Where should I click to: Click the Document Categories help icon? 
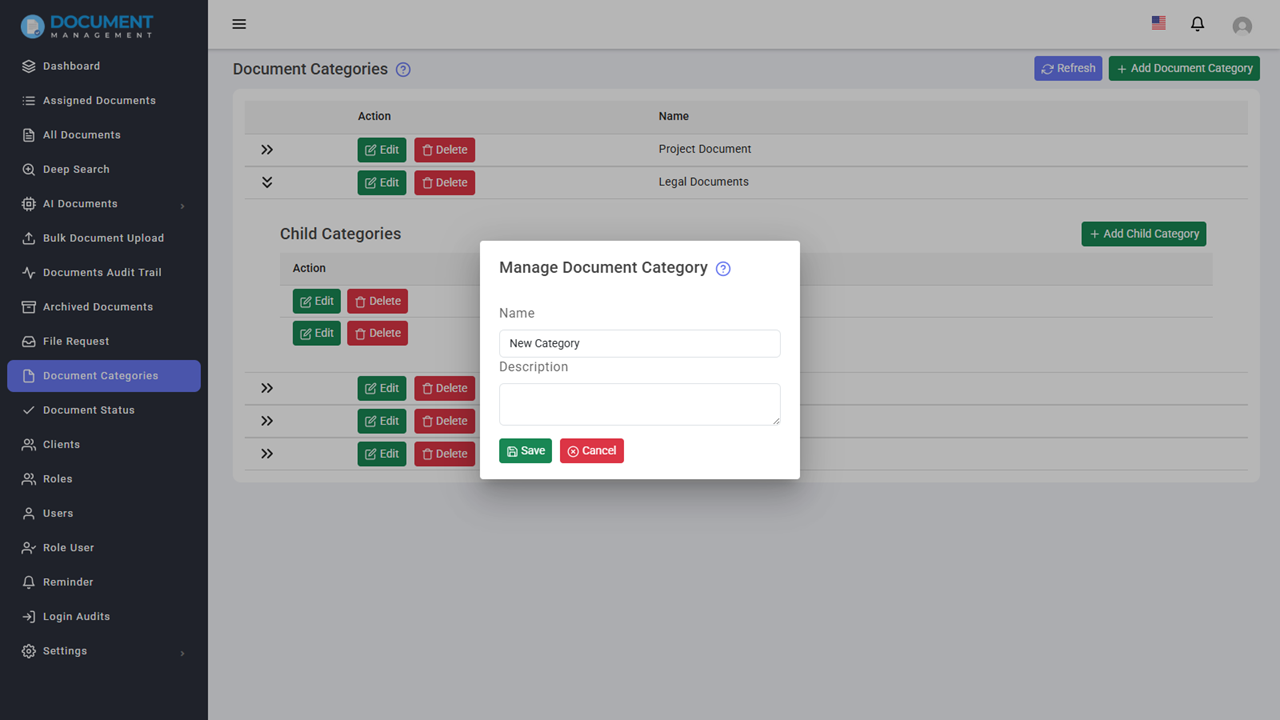[403, 69]
